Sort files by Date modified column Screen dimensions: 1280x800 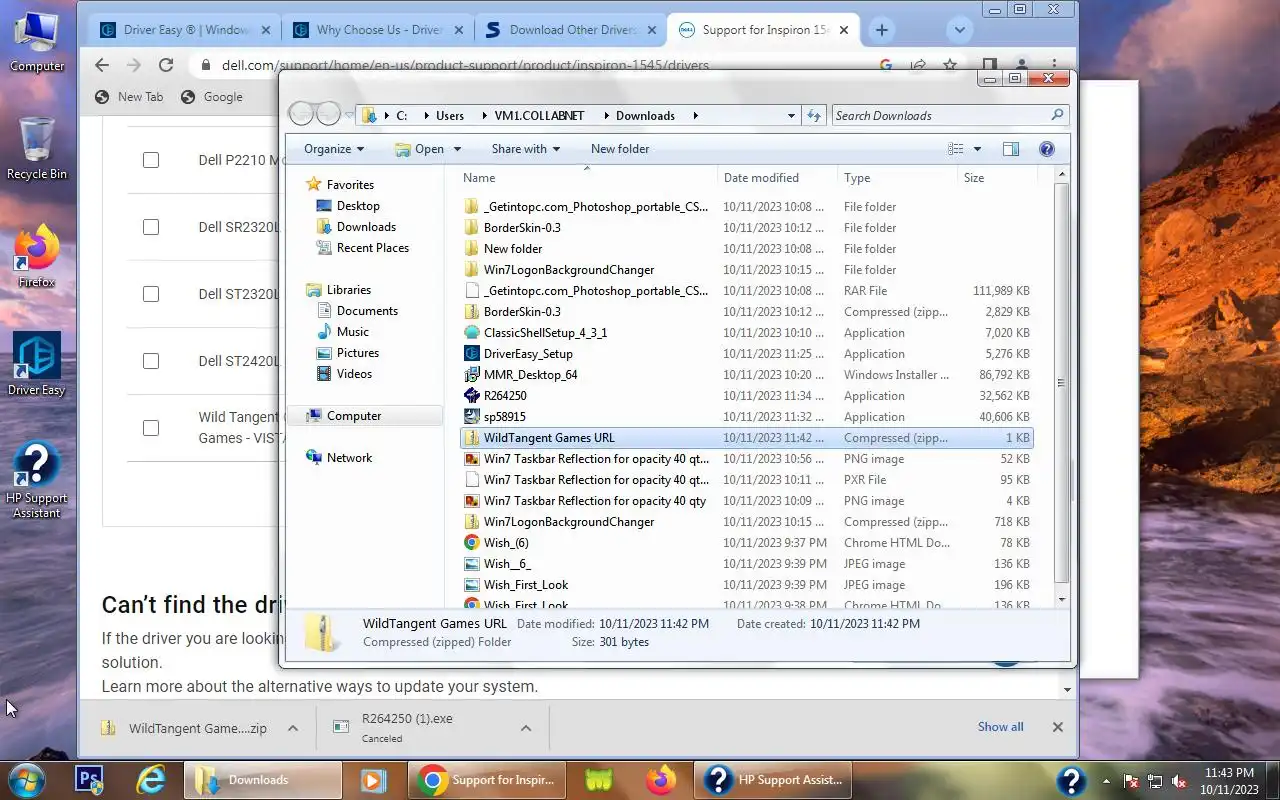point(778,178)
